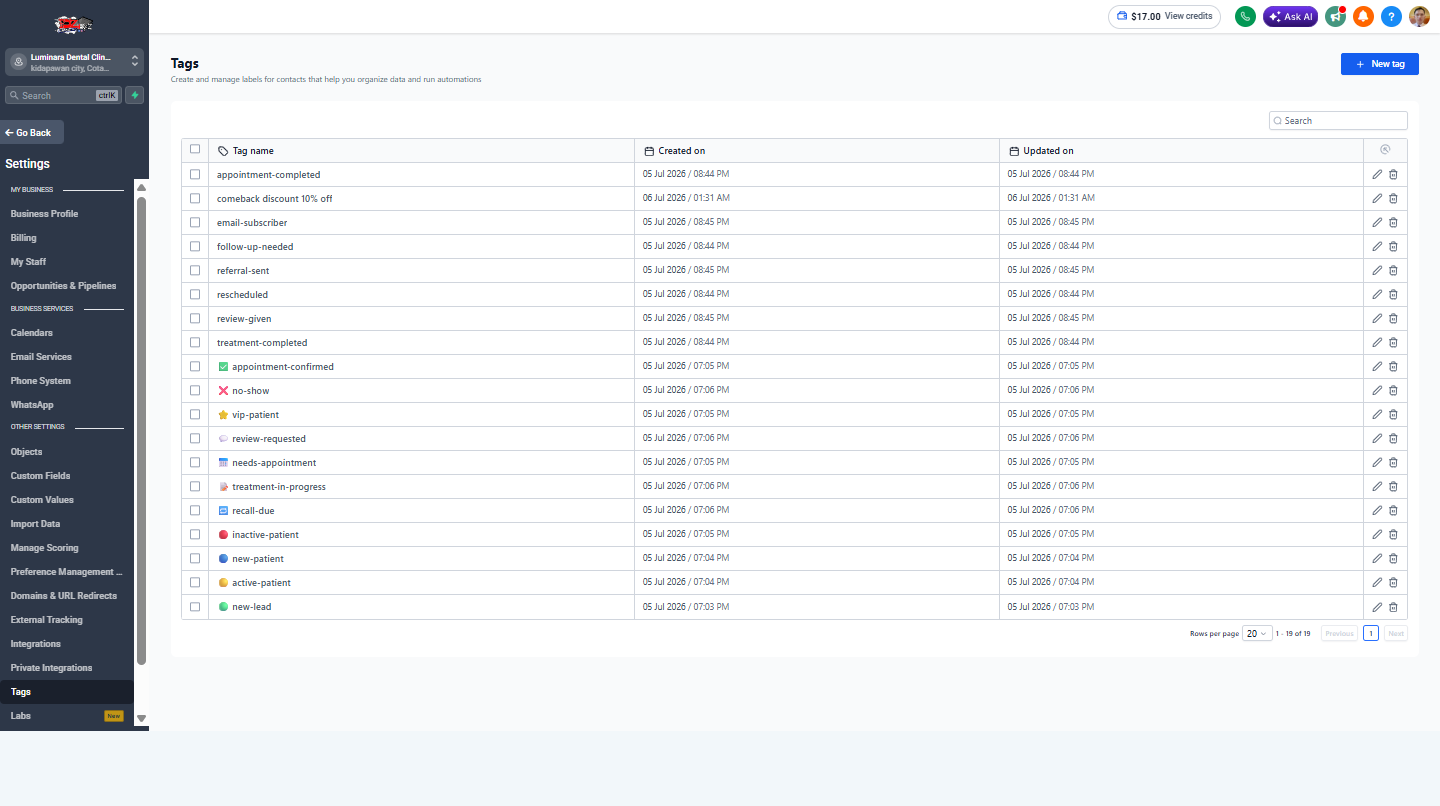
Task: Edit the inactive-patient tag
Action: [x=1377, y=535]
